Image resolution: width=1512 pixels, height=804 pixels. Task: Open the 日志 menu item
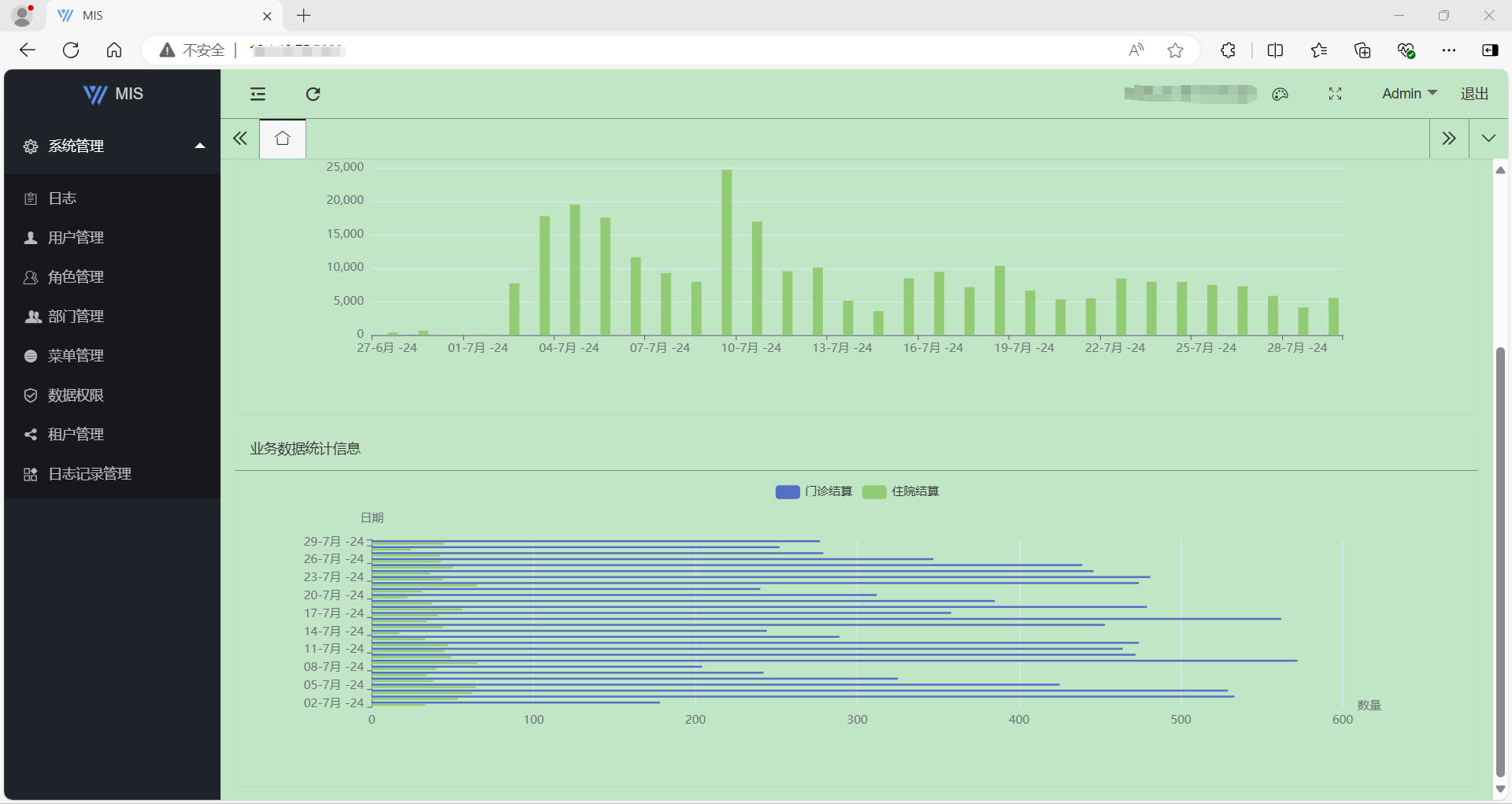point(112,198)
